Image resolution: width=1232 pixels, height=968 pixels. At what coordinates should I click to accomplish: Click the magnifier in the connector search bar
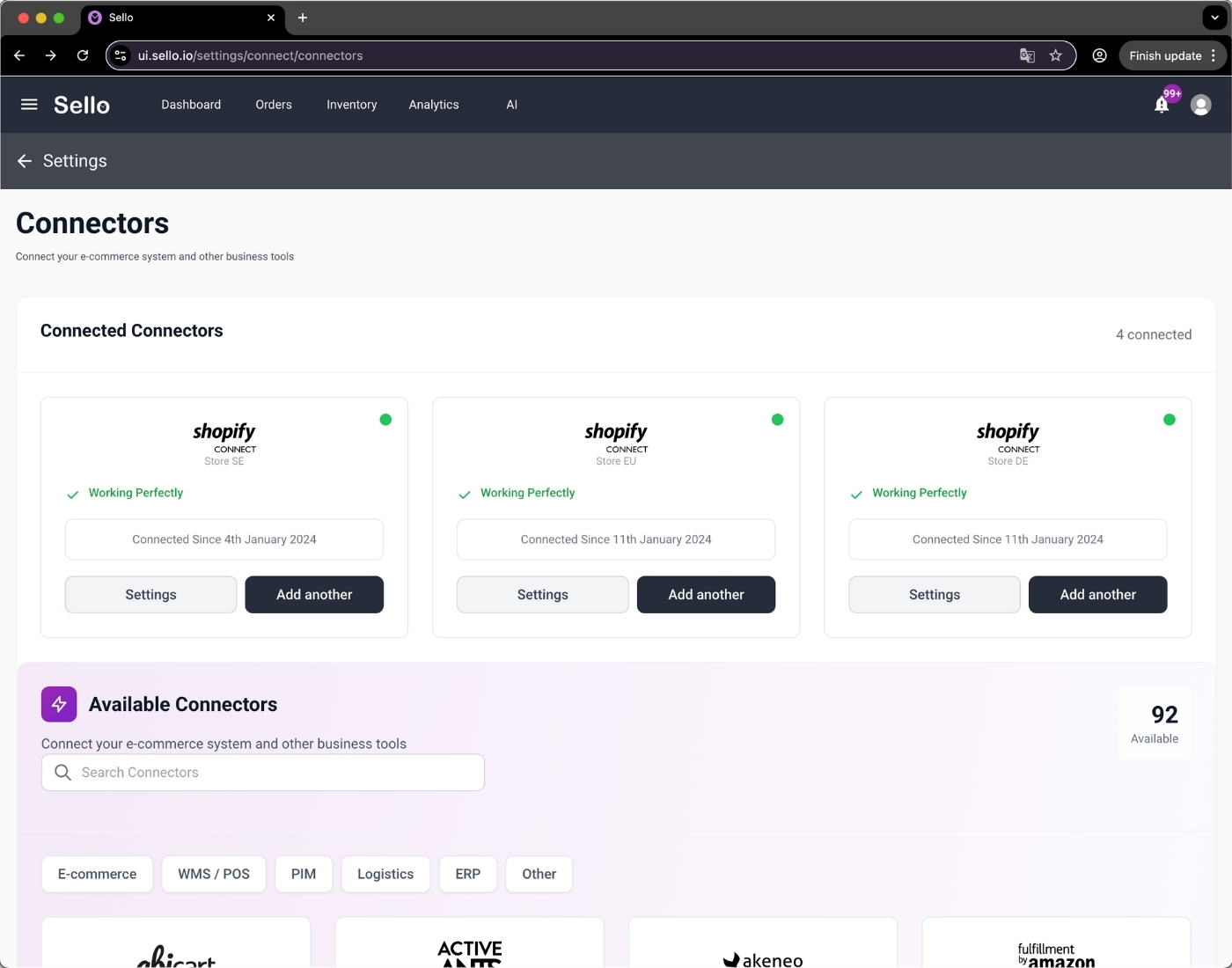pos(62,772)
